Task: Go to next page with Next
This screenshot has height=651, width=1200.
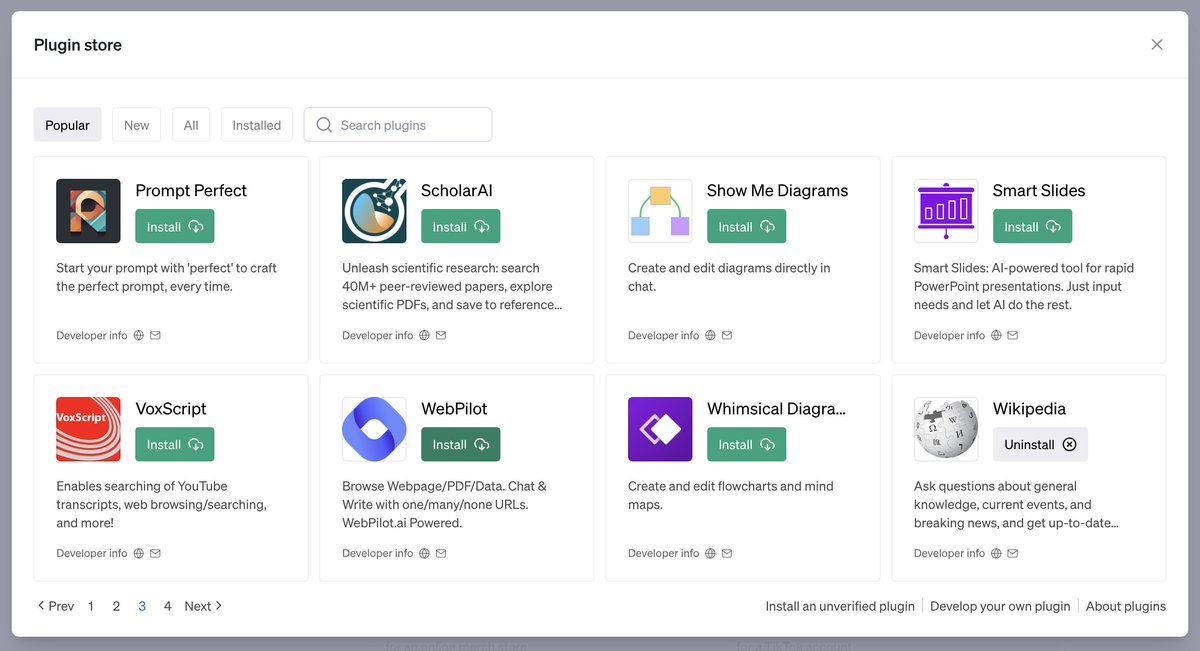Action: [x=204, y=606]
